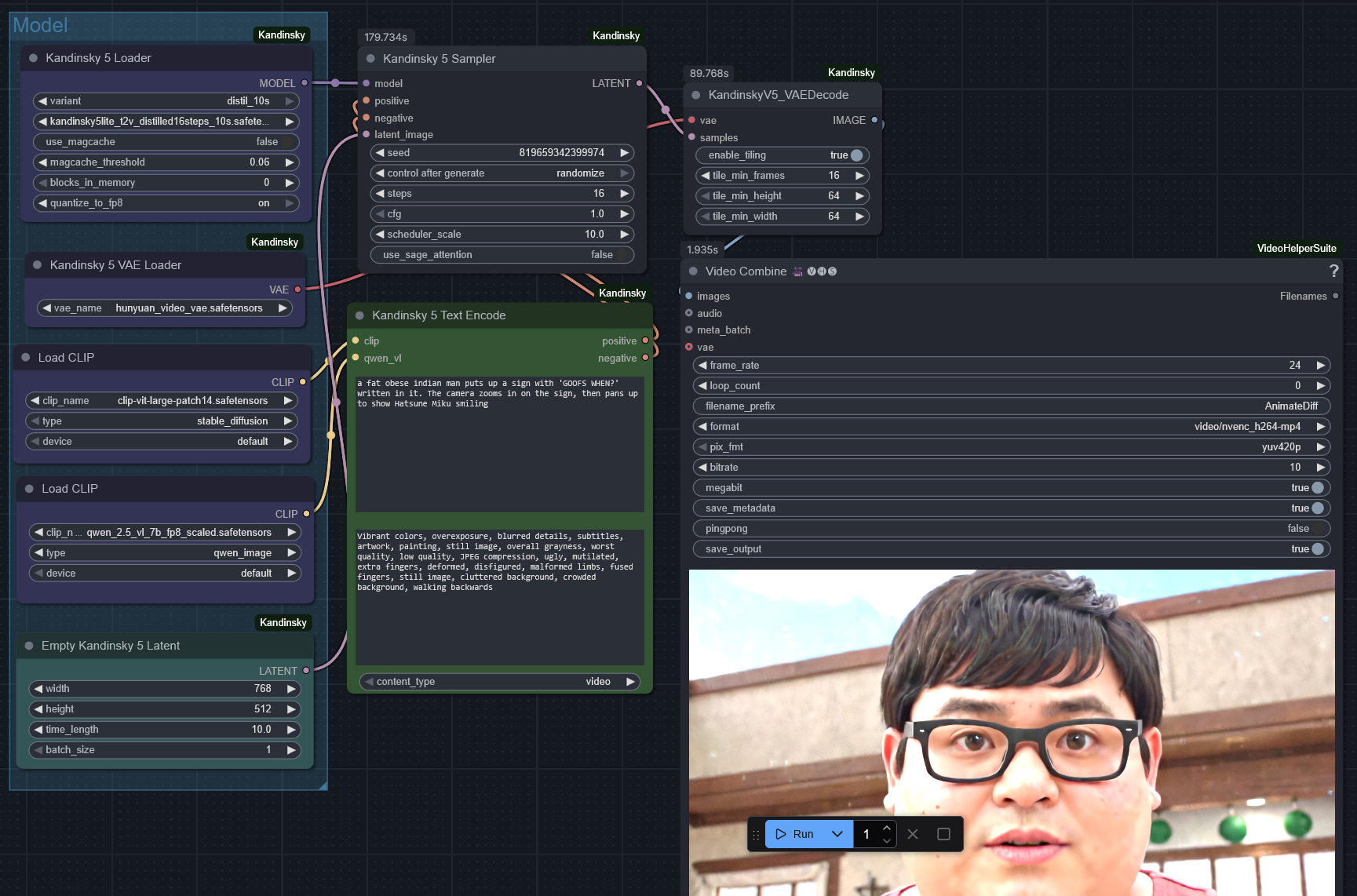Collapse the Kandinsky 5 Loader node dot
1357x896 pixels.
(x=33, y=58)
